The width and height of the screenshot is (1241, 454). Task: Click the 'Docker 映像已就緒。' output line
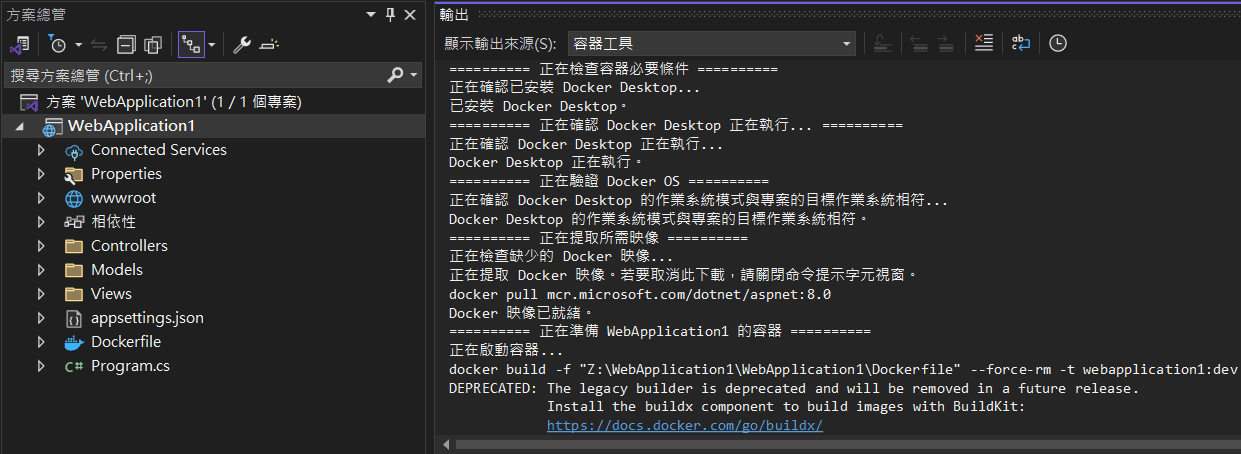[521, 313]
